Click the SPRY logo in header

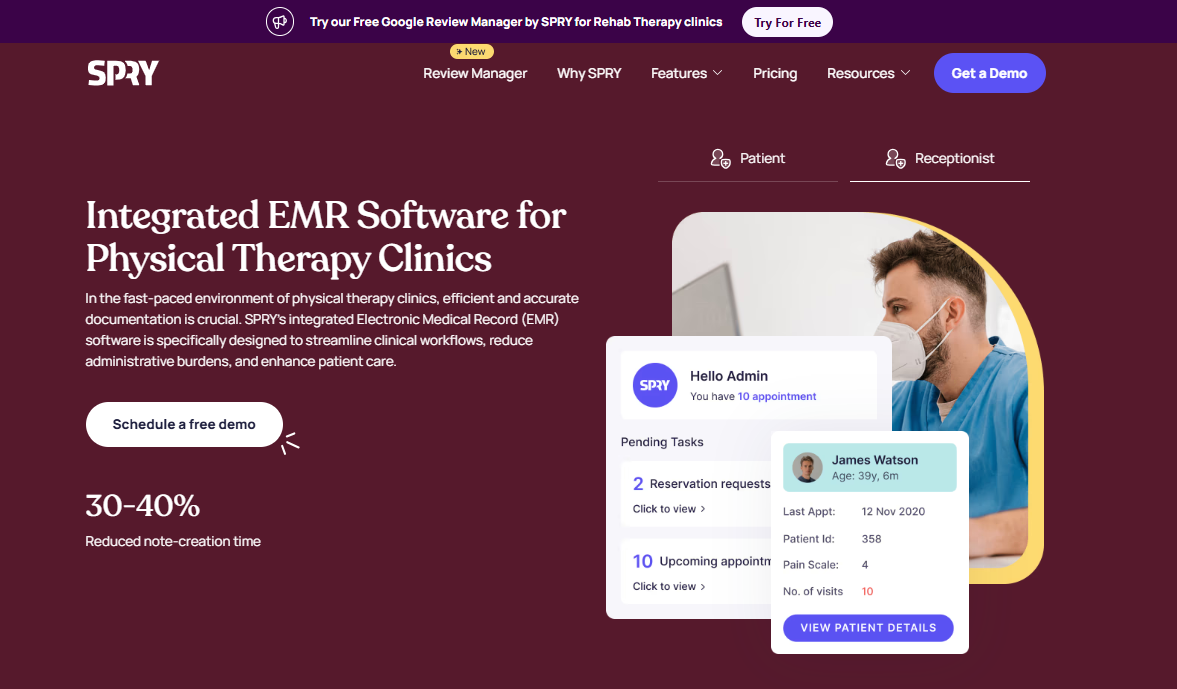pyautogui.click(x=123, y=73)
